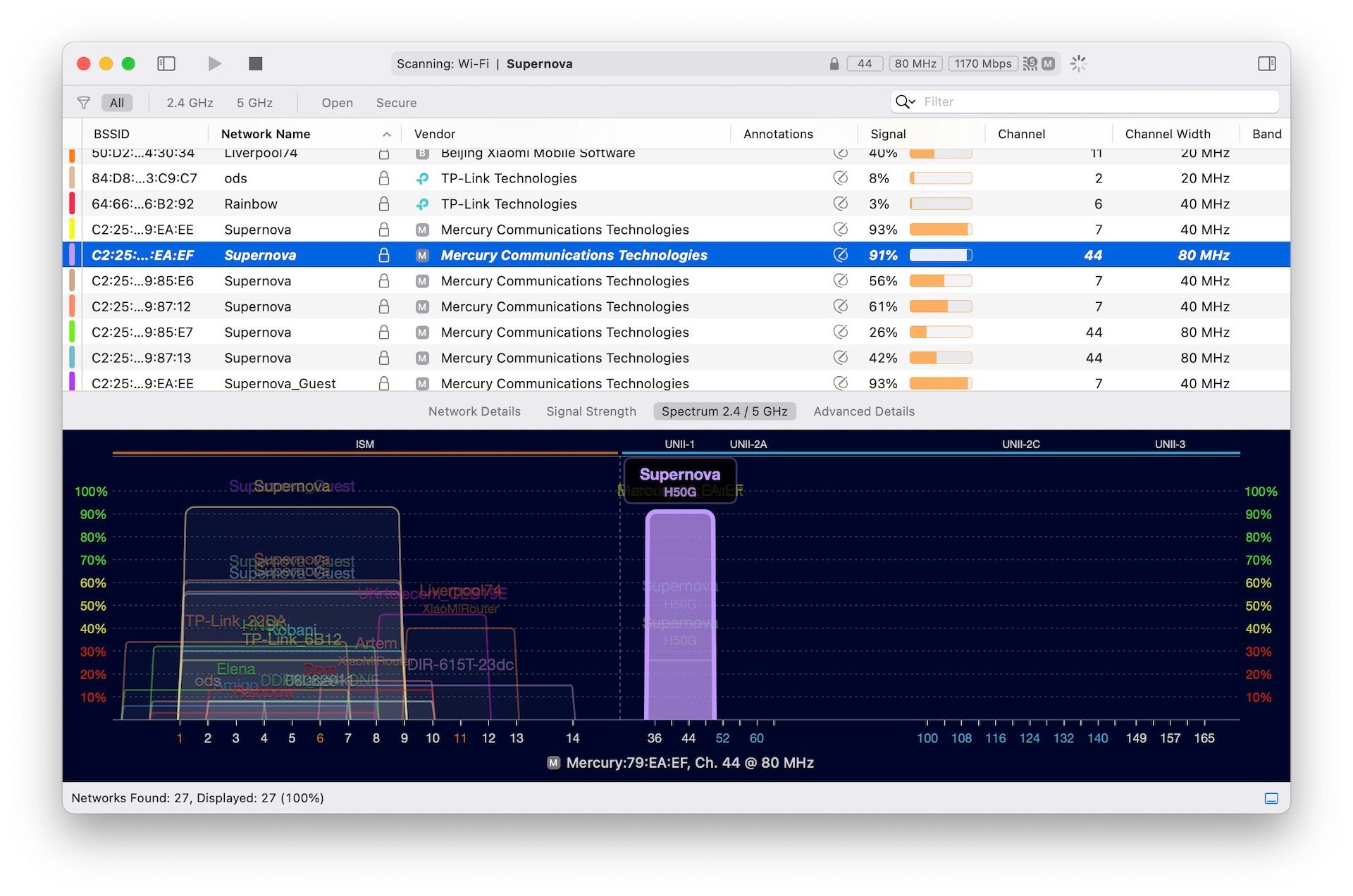
Task: Select Supernova row with BSSID C2:25:...9:85:E7
Action: pyautogui.click(x=676, y=332)
